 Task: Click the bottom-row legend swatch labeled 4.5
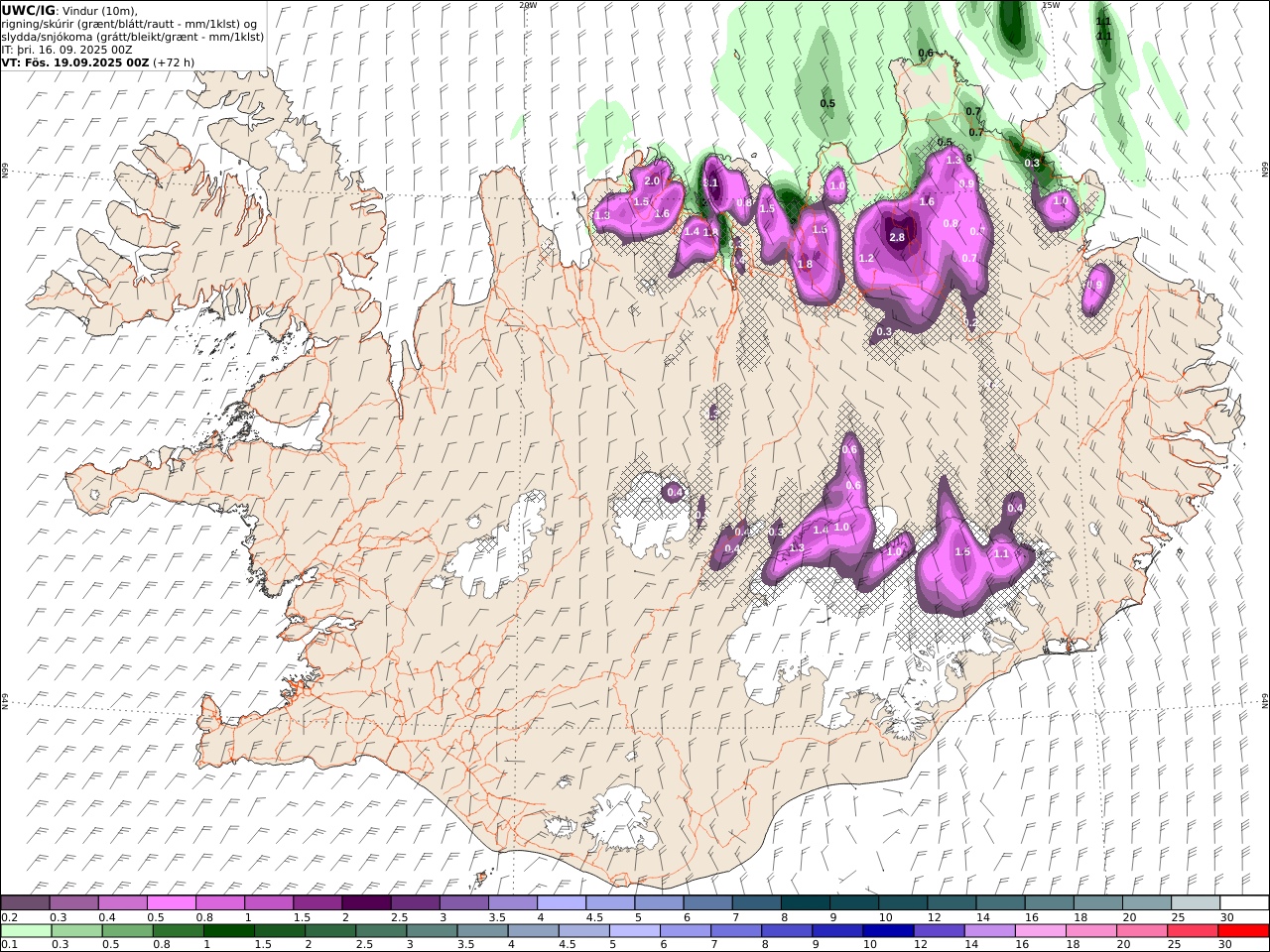point(583,930)
